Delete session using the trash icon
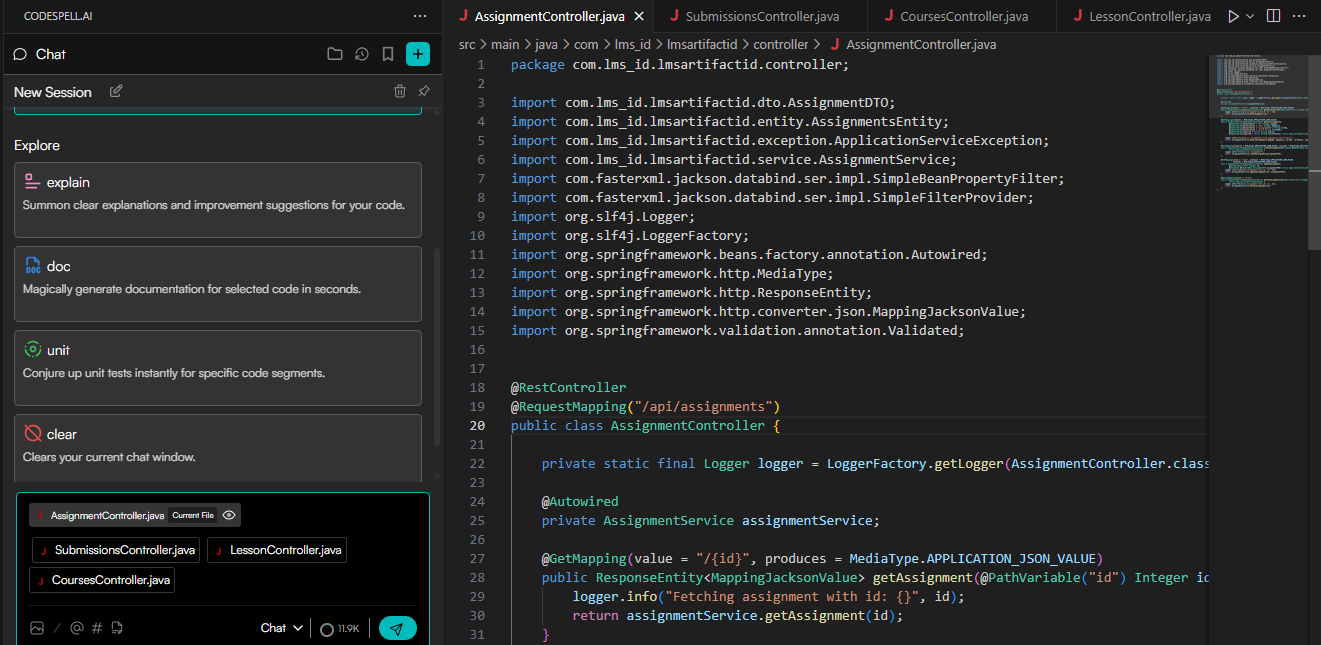 pyautogui.click(x=400, y=91)
